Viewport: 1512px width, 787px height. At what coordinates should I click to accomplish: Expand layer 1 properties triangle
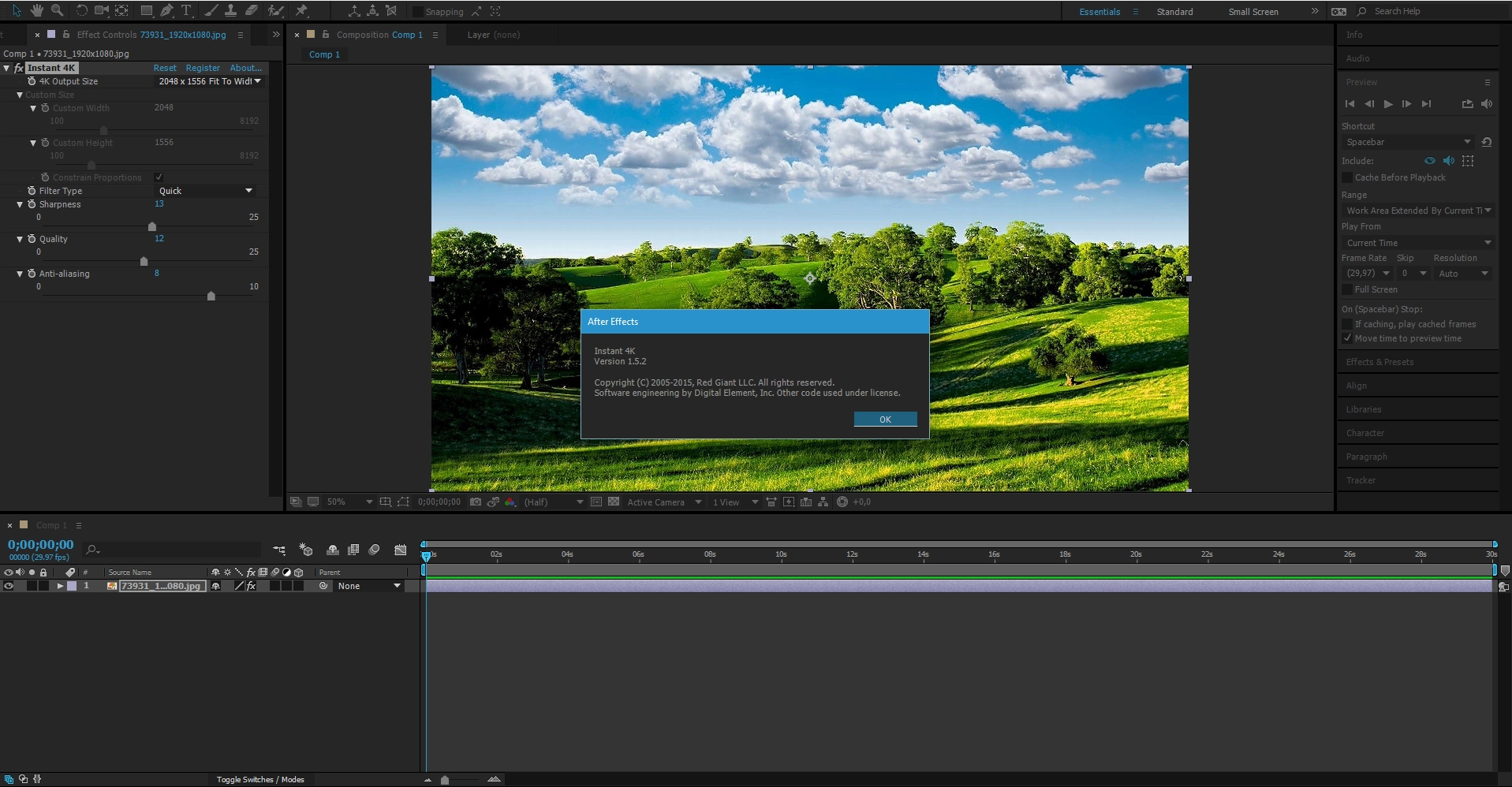click(60, 586)
